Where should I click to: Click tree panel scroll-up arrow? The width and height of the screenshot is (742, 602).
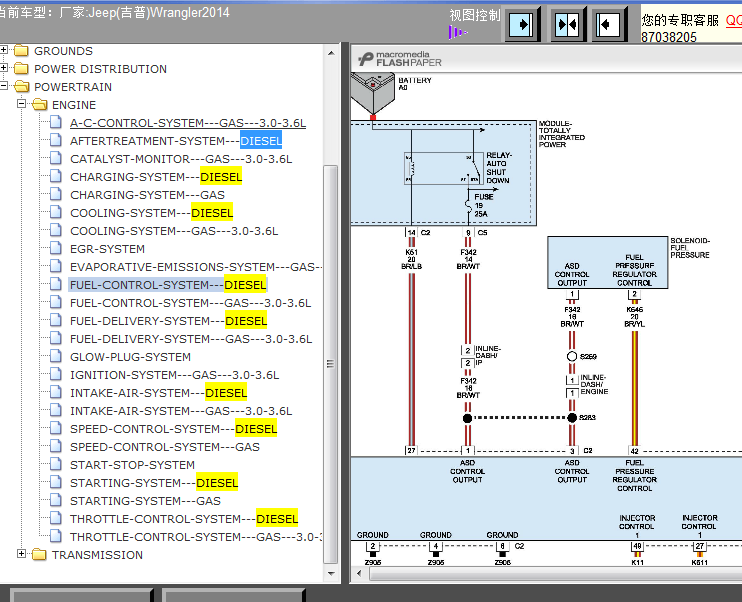click(331, 53)
